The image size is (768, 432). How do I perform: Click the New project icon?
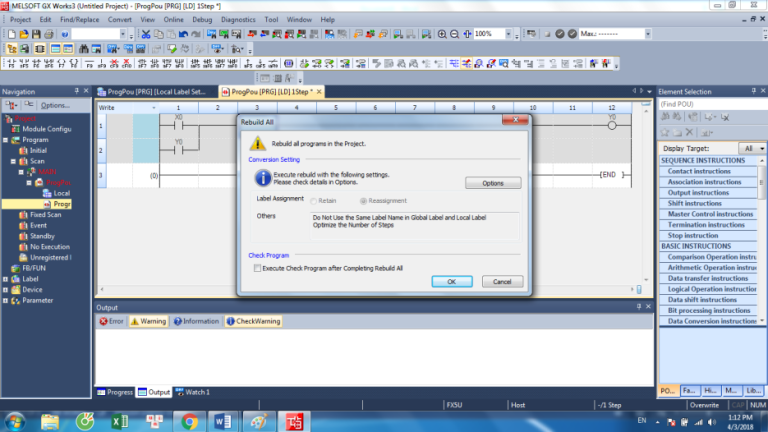pyautogui.click(x=10, y=34)
